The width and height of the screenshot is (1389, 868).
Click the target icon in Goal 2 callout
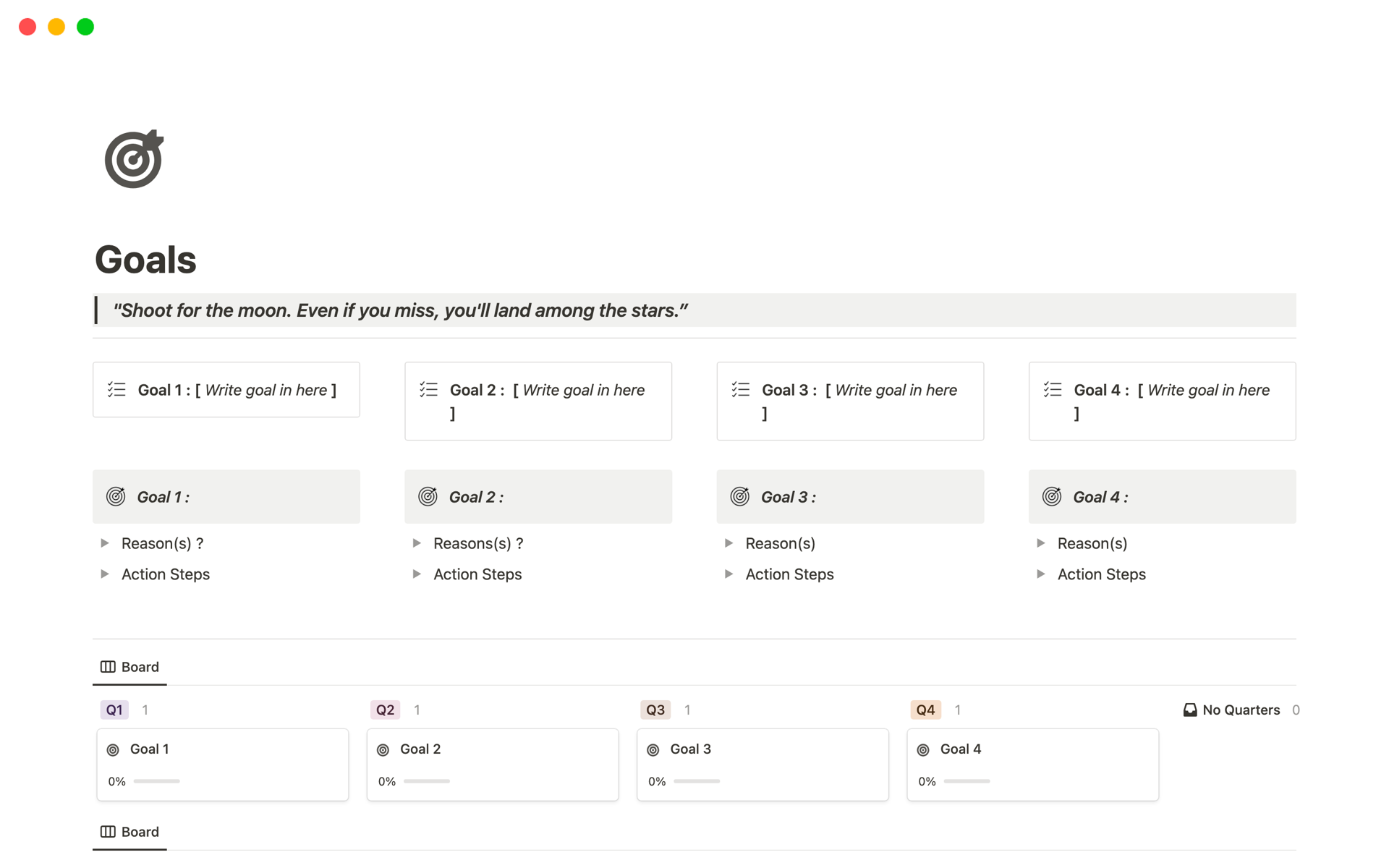[428, 497]
